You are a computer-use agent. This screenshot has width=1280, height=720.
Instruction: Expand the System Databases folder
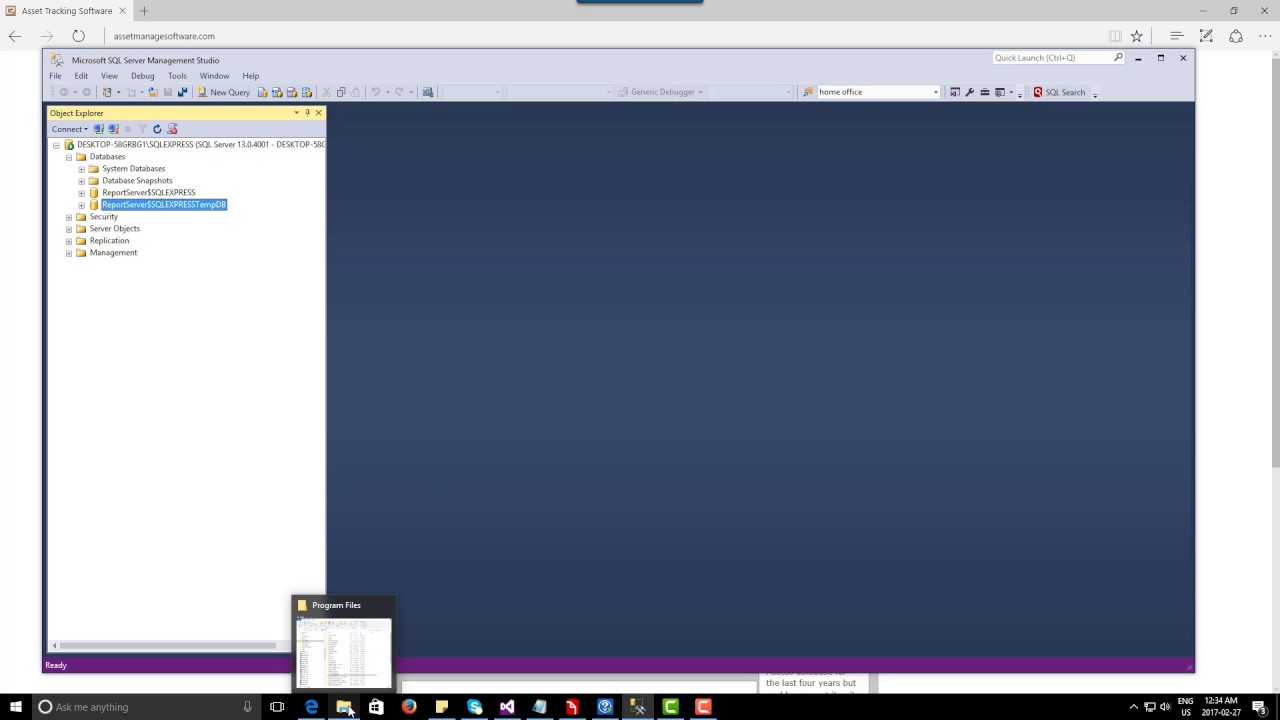(82, 169)
